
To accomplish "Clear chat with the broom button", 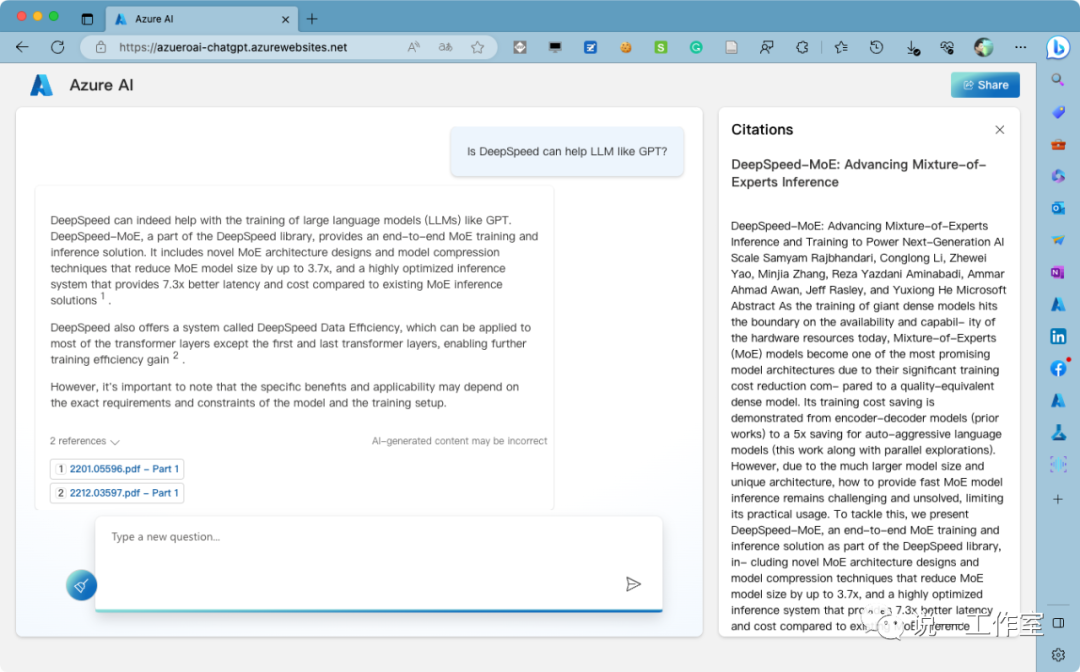I will tap(81, 585).
